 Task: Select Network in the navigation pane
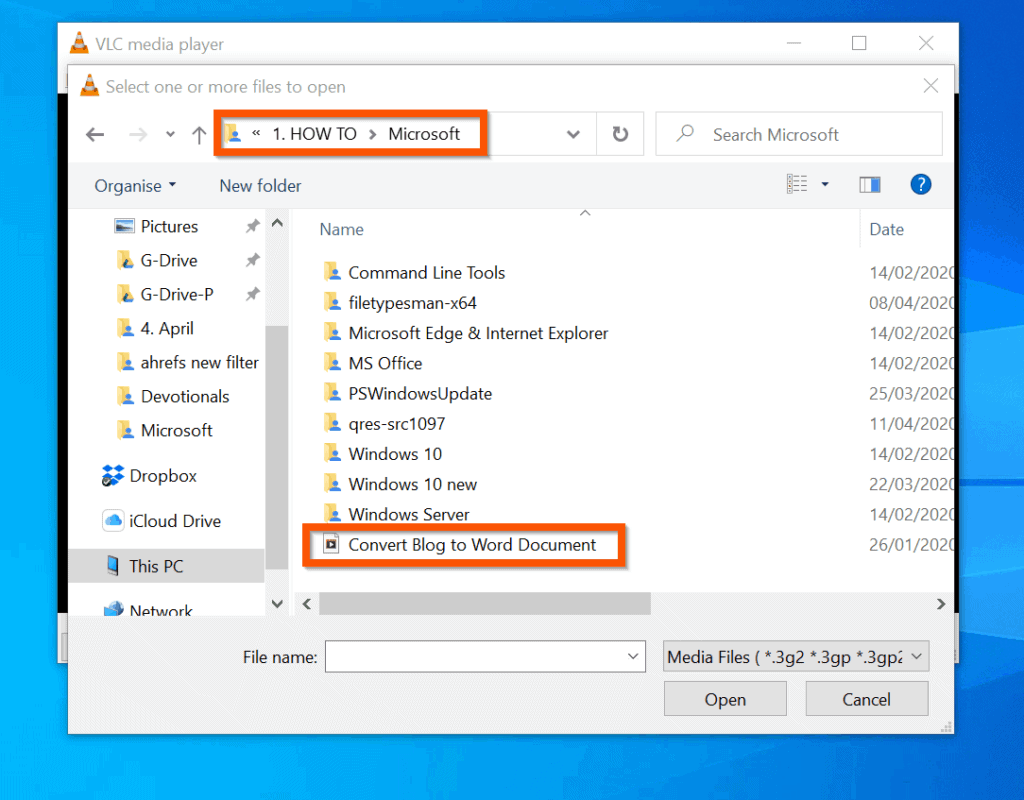[x=161, y=610]
